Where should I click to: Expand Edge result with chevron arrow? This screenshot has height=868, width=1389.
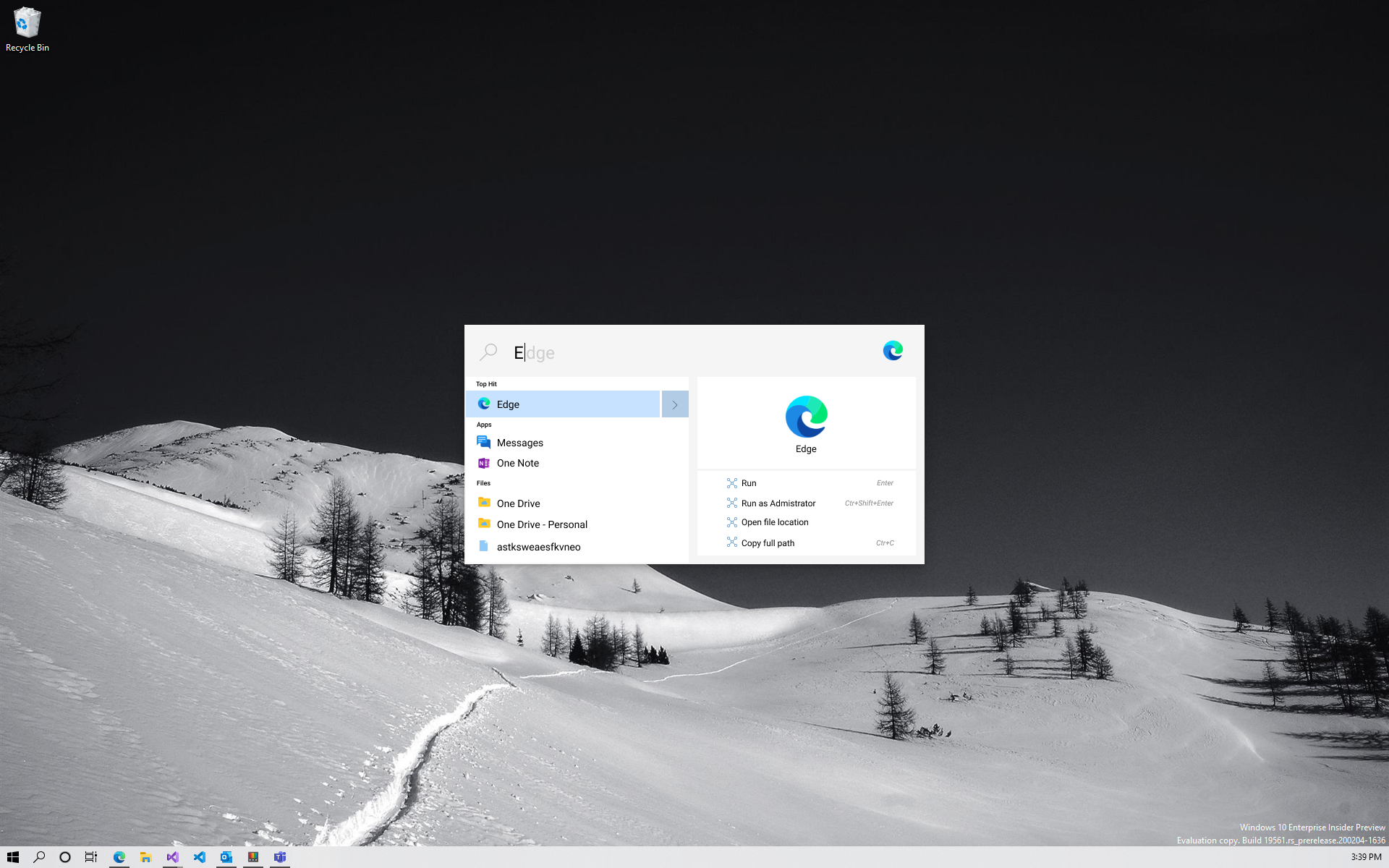pyautogui.click(x=675, y=404)
